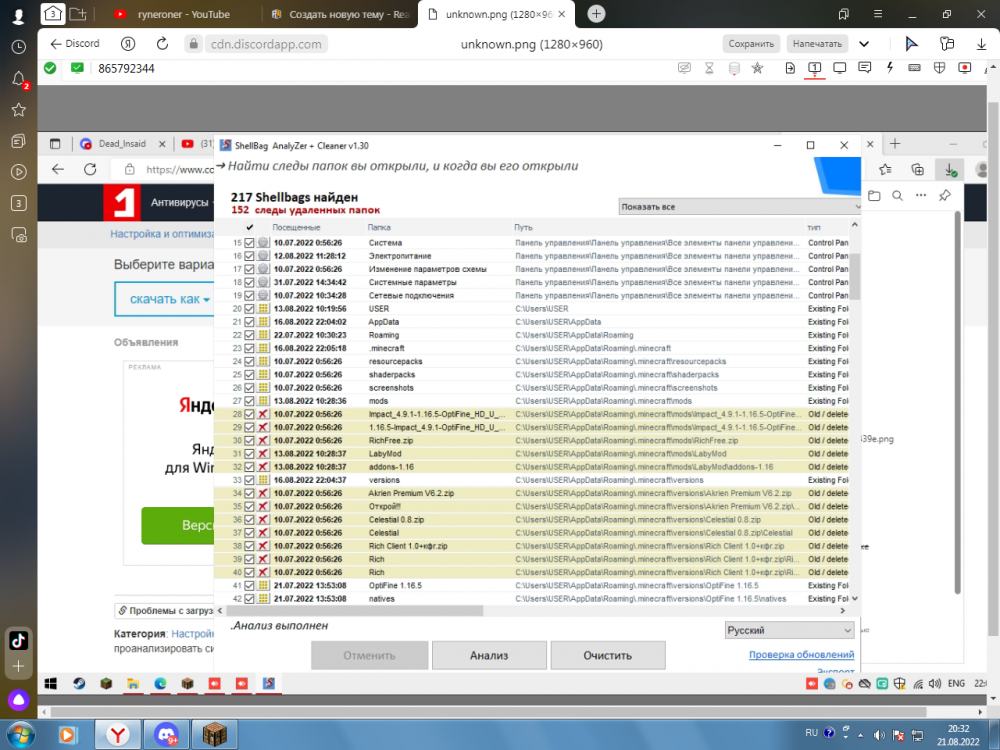Uncheck the OptiFine 1.16.5 row checkbox
Viewport: 1000px width, 750px height.
(x=249, y=585)
